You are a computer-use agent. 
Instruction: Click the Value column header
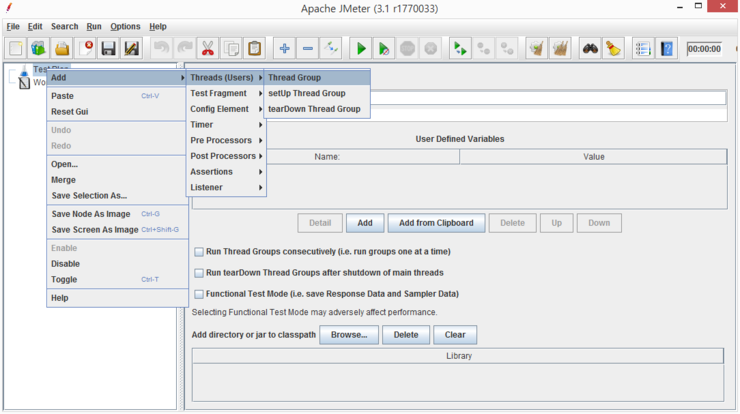(593, 157)
